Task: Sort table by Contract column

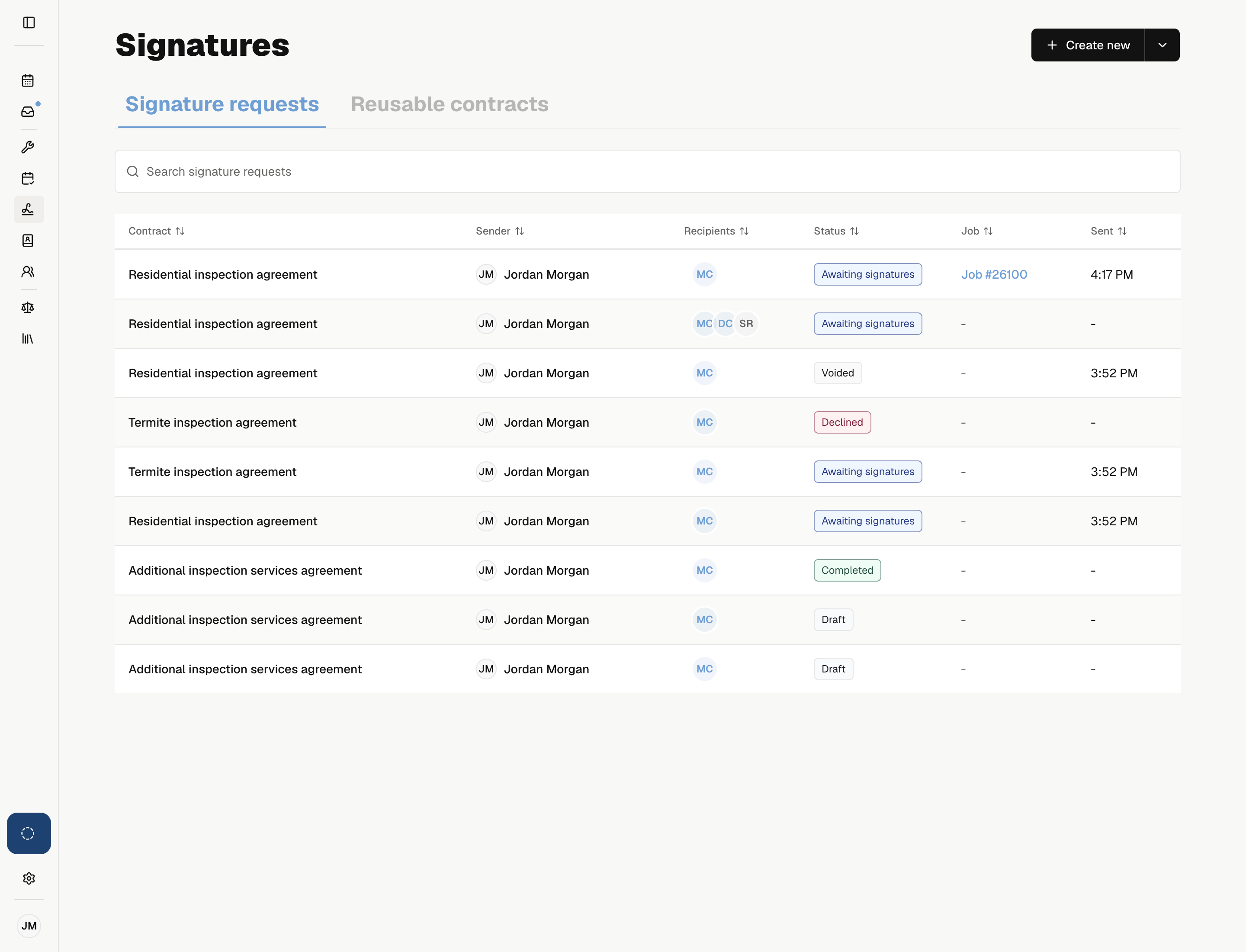Action: 156,231
